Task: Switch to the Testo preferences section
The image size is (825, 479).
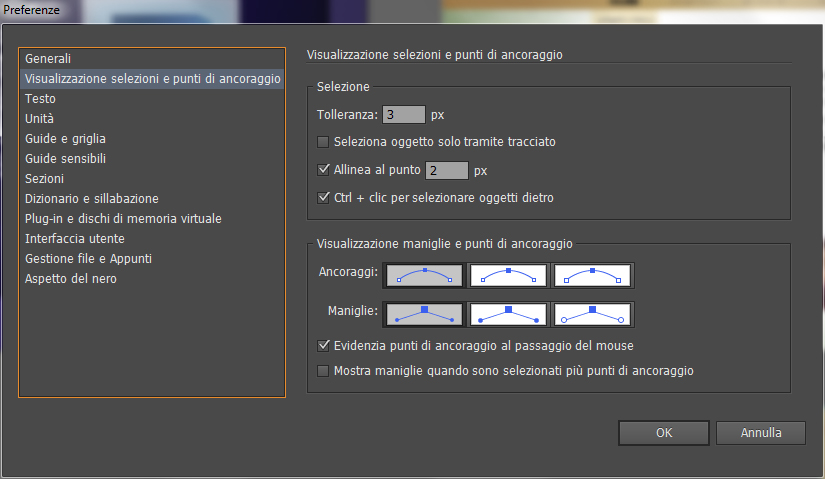Action: [41, 99]
